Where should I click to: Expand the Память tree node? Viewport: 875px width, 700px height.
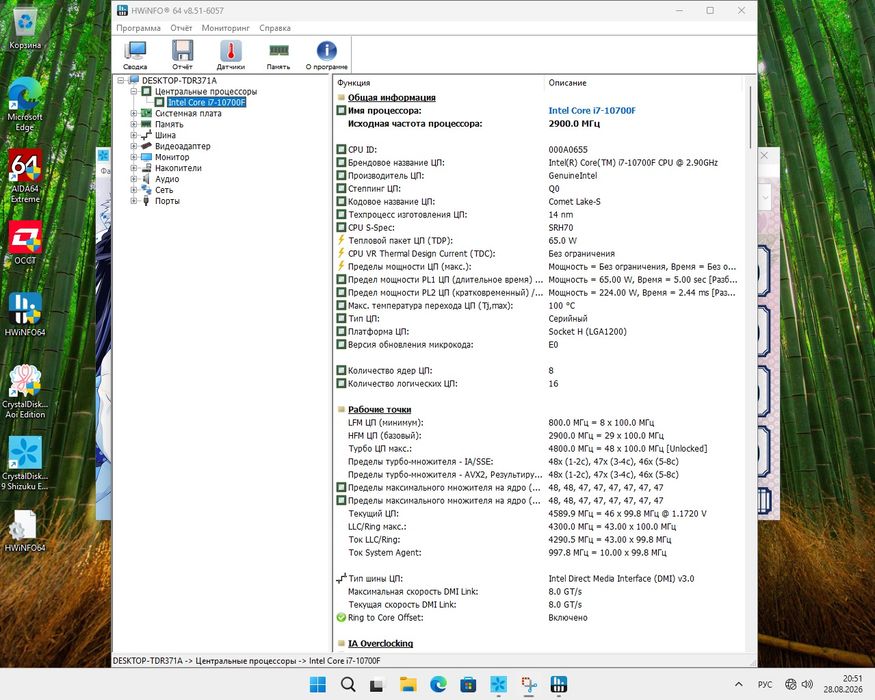(134, 124)
